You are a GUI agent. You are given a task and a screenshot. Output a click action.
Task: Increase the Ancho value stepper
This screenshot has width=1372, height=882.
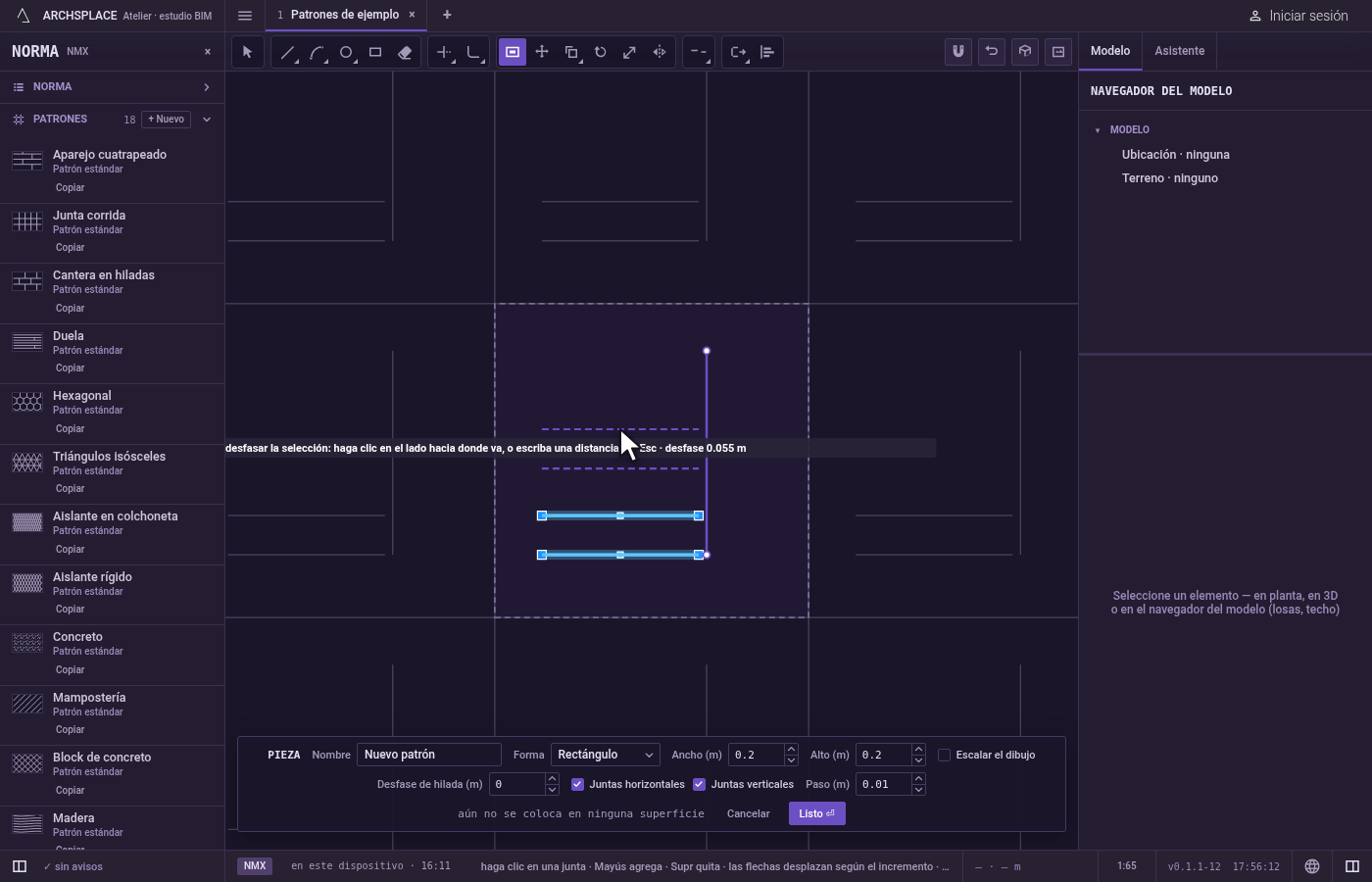click(791, 750)
